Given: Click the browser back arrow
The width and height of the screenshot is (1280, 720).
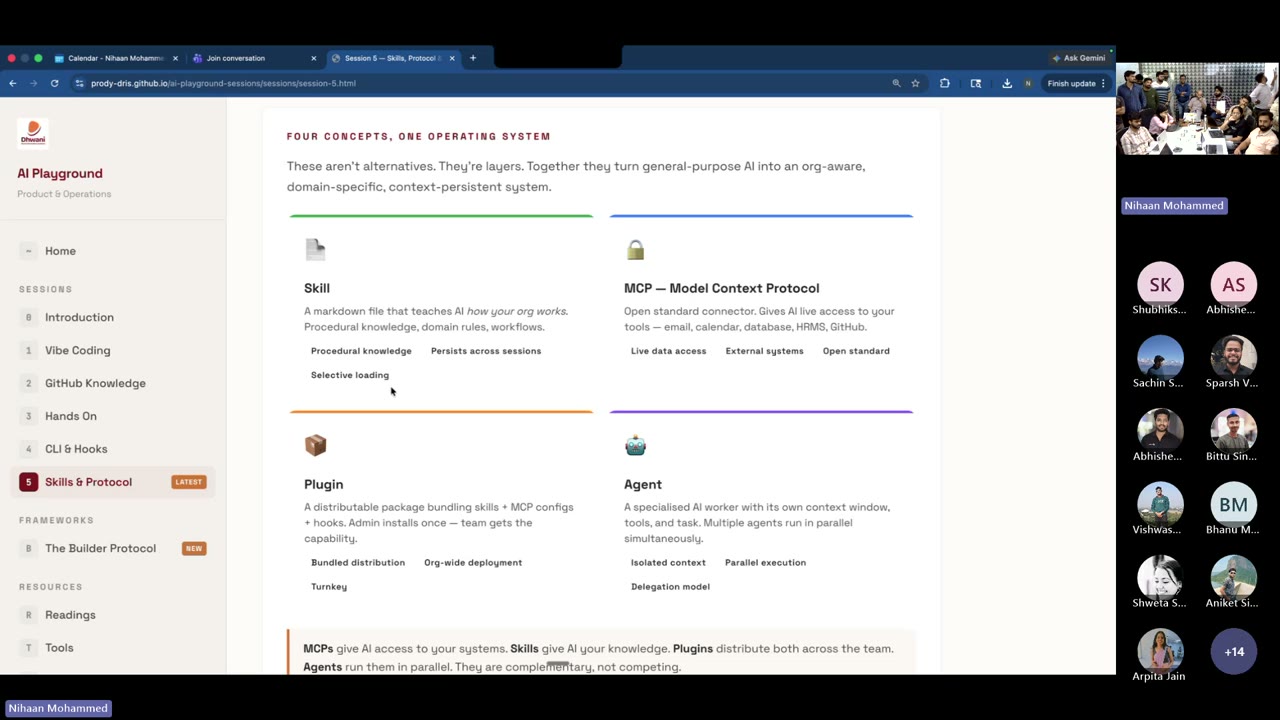Looking at the screenshot, I should coord(12,83).
